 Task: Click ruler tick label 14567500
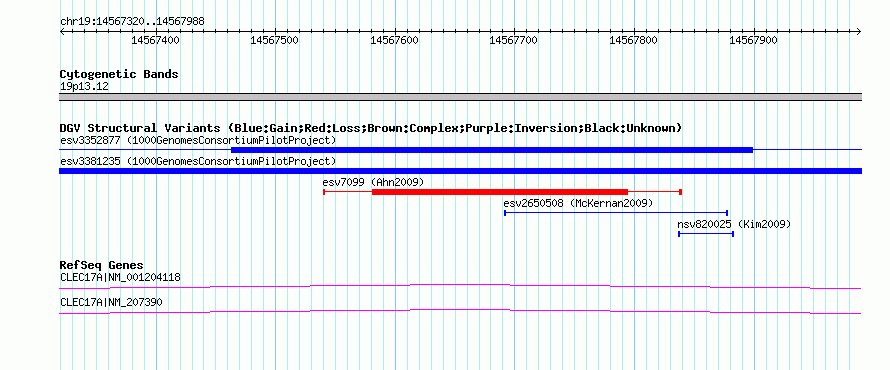275,40
